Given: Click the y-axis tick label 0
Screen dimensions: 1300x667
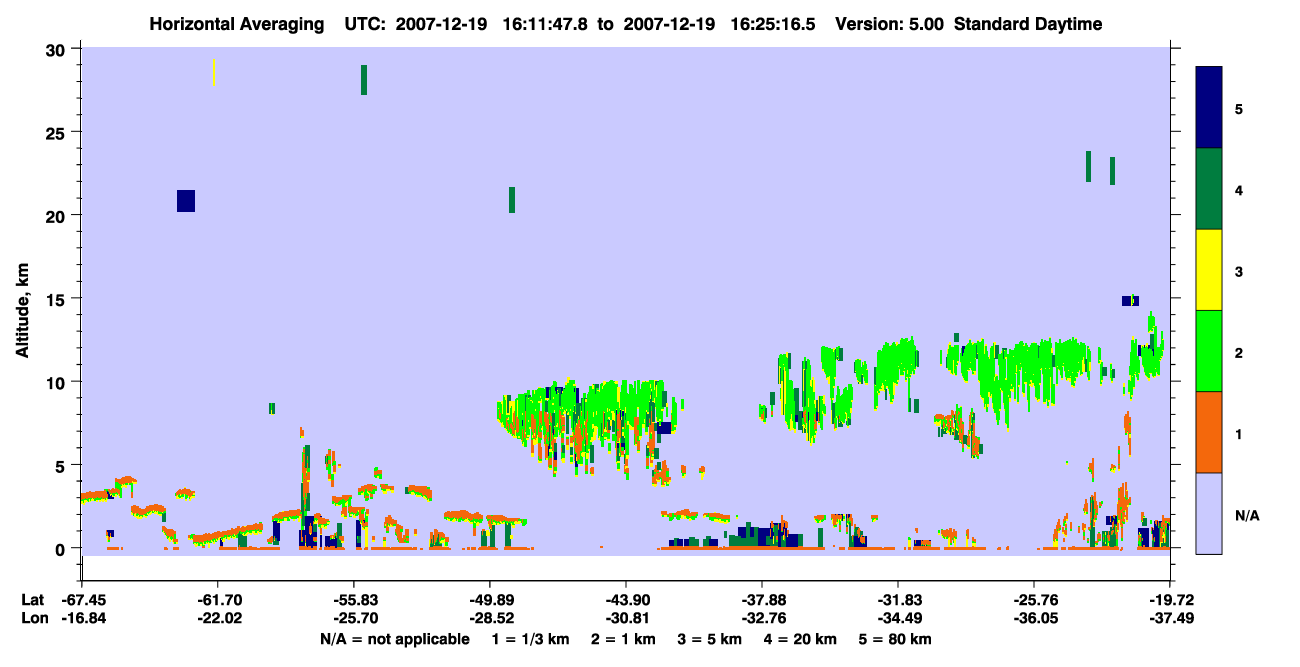Looking at the screenshot, I should (x=62, y=548).
